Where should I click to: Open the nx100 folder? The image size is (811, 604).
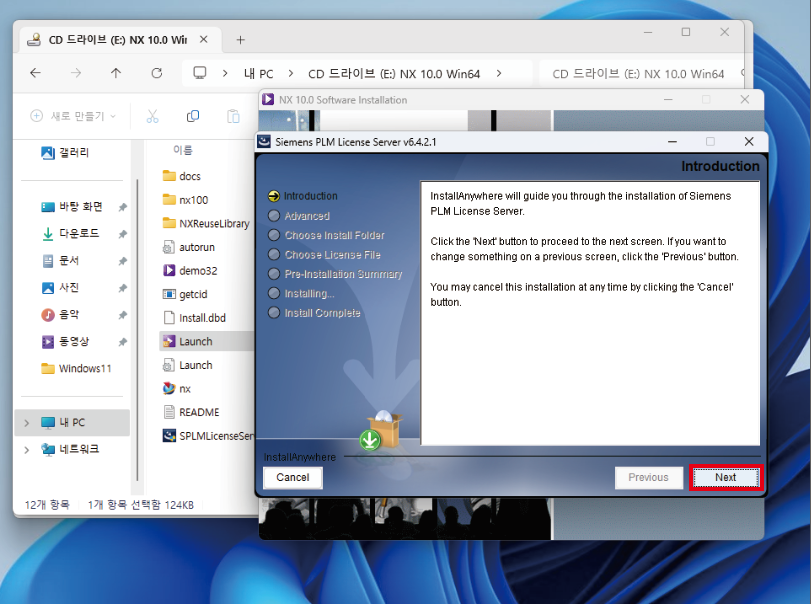point(185,200)
